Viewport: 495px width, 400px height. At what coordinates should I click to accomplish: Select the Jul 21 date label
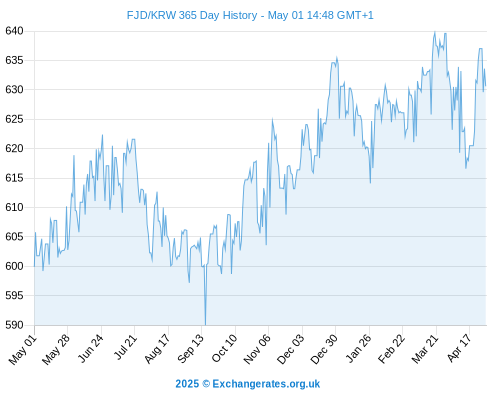pos(125,347)
